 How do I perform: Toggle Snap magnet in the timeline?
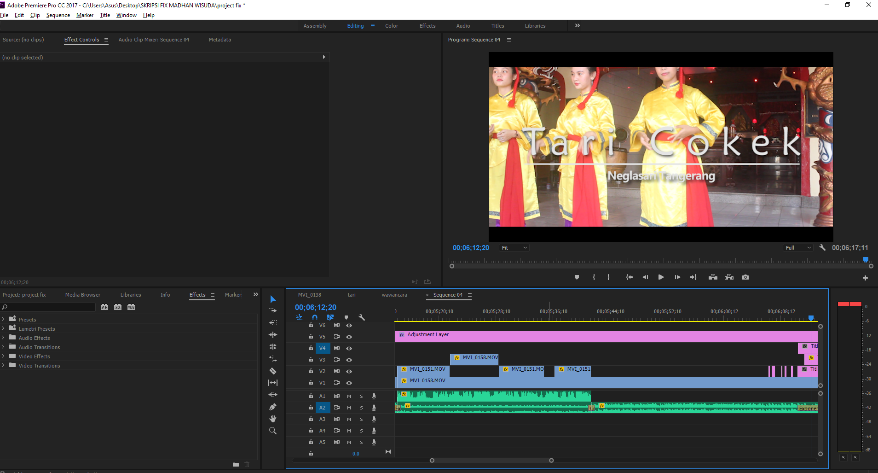point(314,317)
